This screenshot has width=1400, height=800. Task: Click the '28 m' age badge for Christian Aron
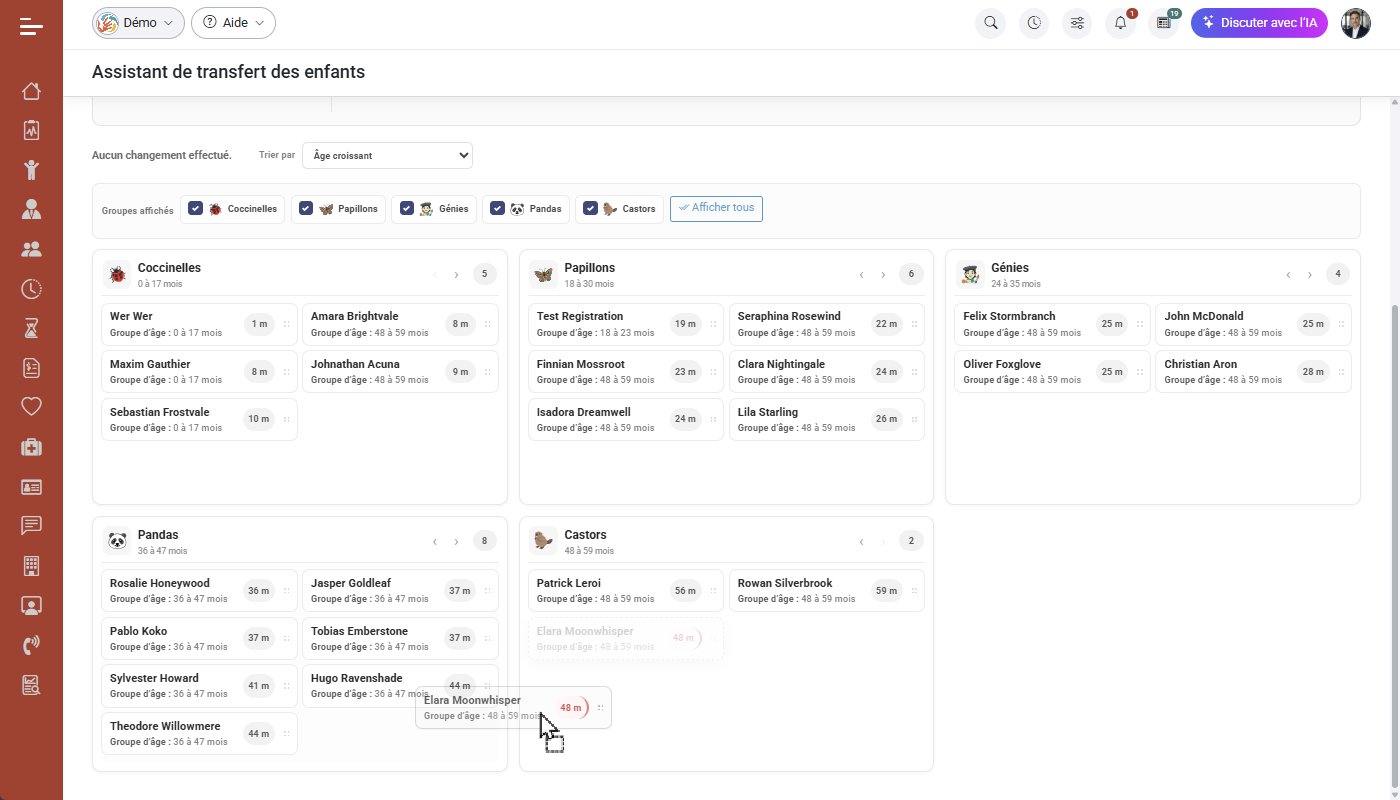[1313, 372]
